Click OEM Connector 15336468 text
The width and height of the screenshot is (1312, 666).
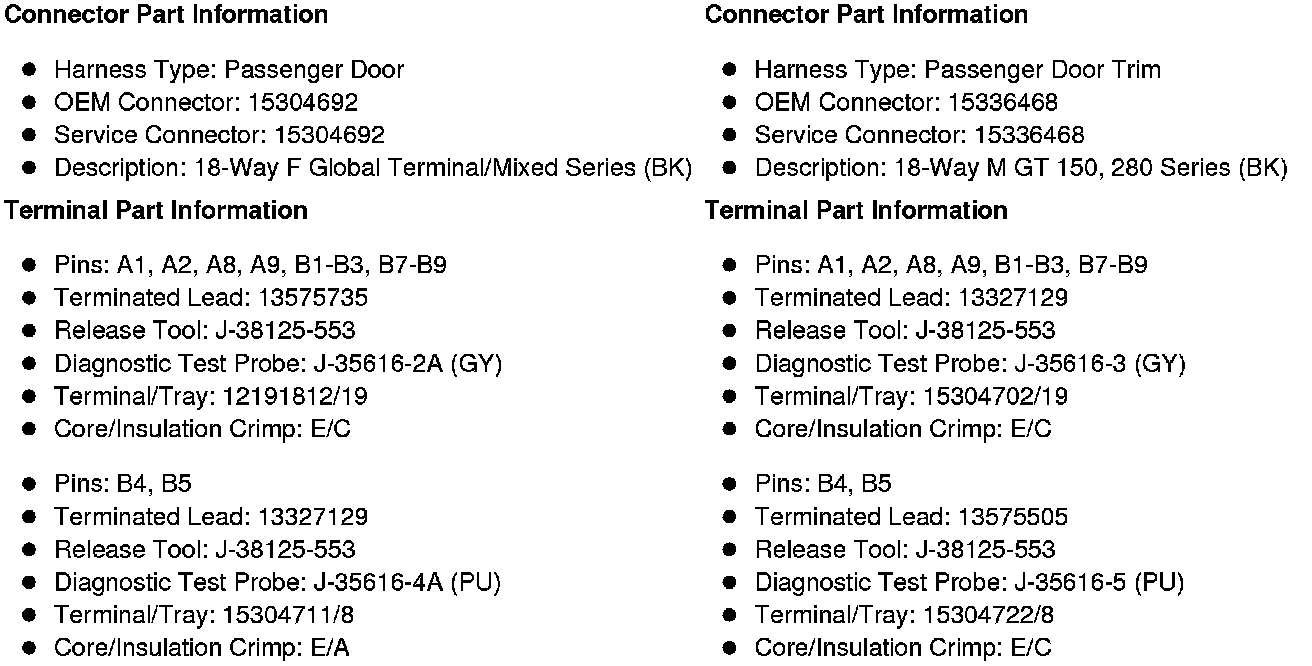point(905,103)
